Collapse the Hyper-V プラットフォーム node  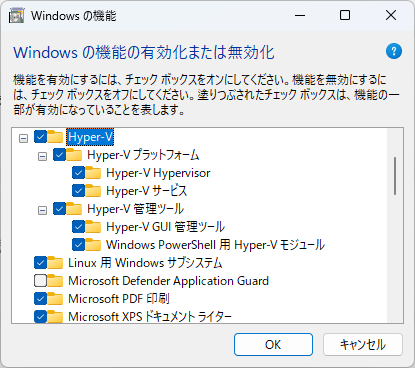point(42,156)
